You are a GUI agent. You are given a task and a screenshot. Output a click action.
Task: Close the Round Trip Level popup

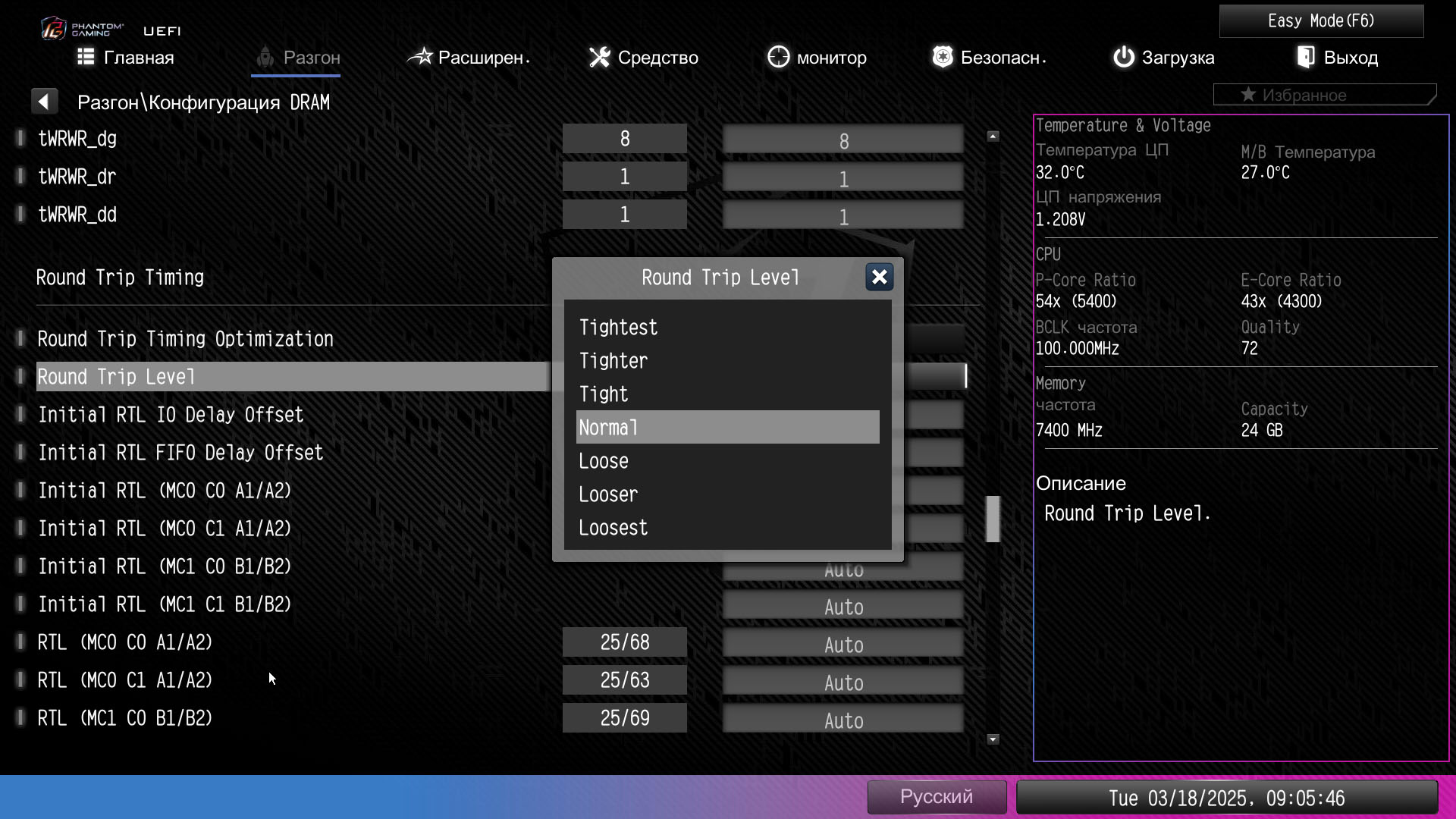(x=879, y=277)
